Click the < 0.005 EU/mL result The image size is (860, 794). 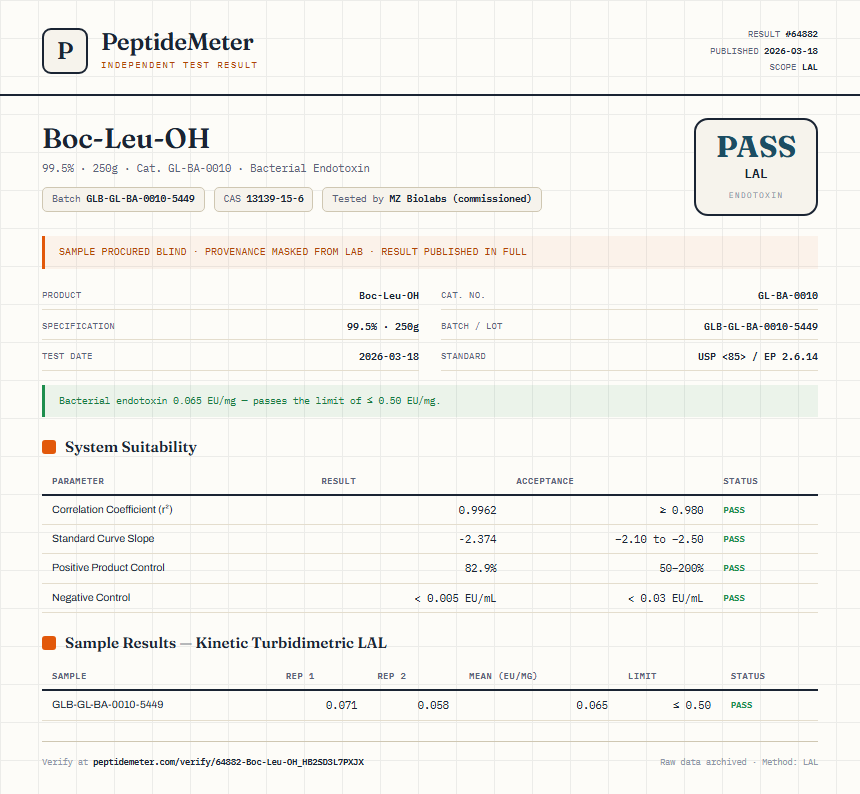(455, 598)
